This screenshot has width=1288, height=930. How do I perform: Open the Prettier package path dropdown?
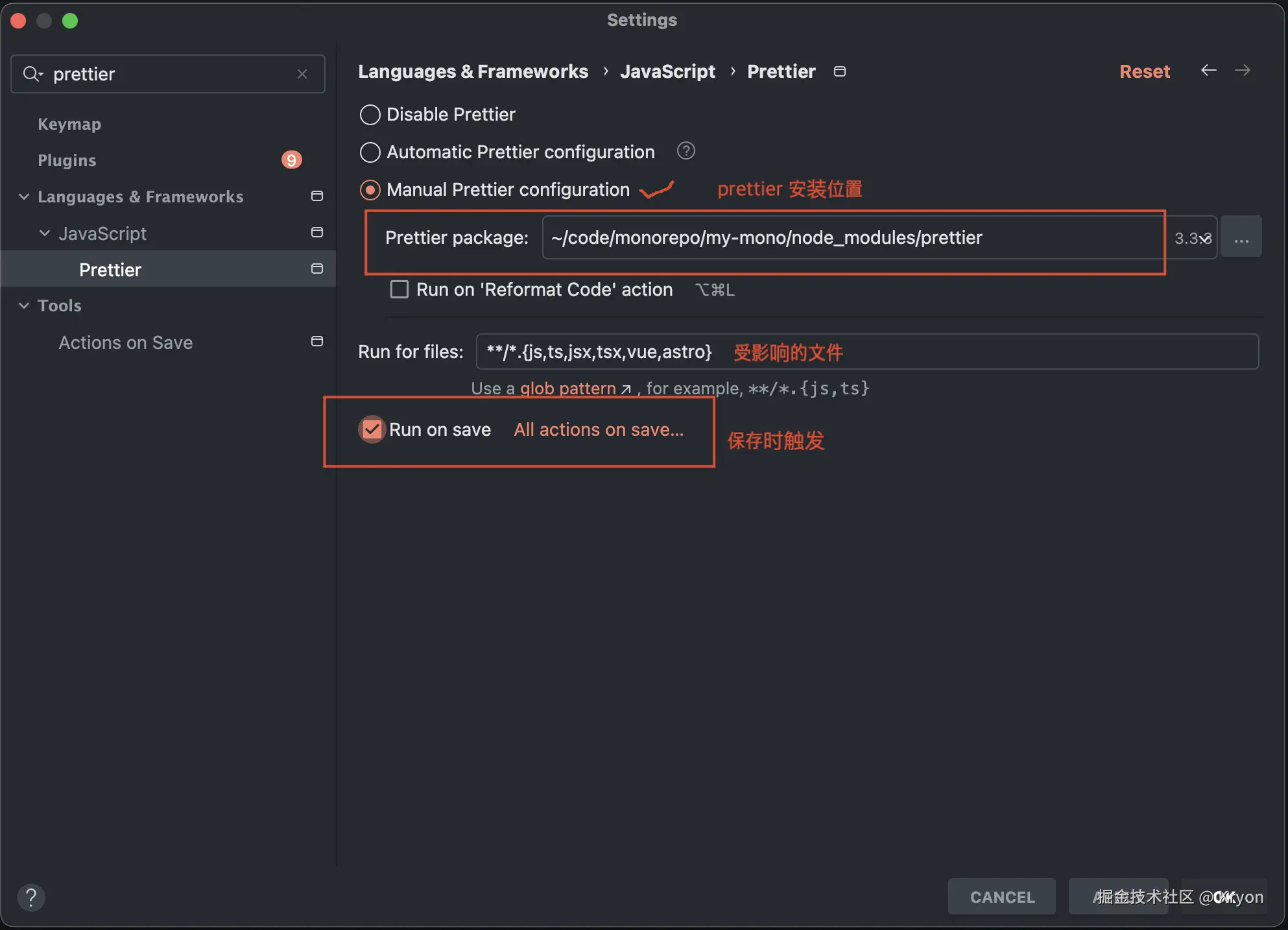[x=1205, y=238]
